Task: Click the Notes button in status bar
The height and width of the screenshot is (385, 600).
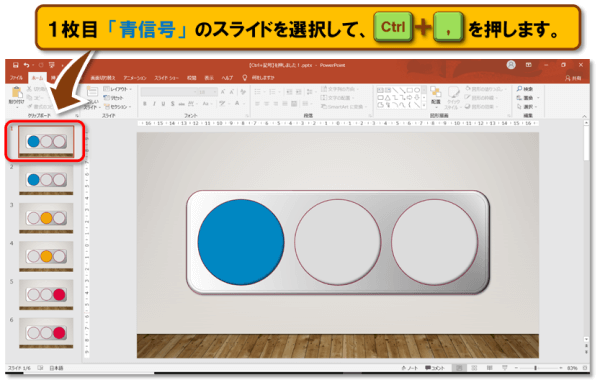Action: [x=410, y=368]
